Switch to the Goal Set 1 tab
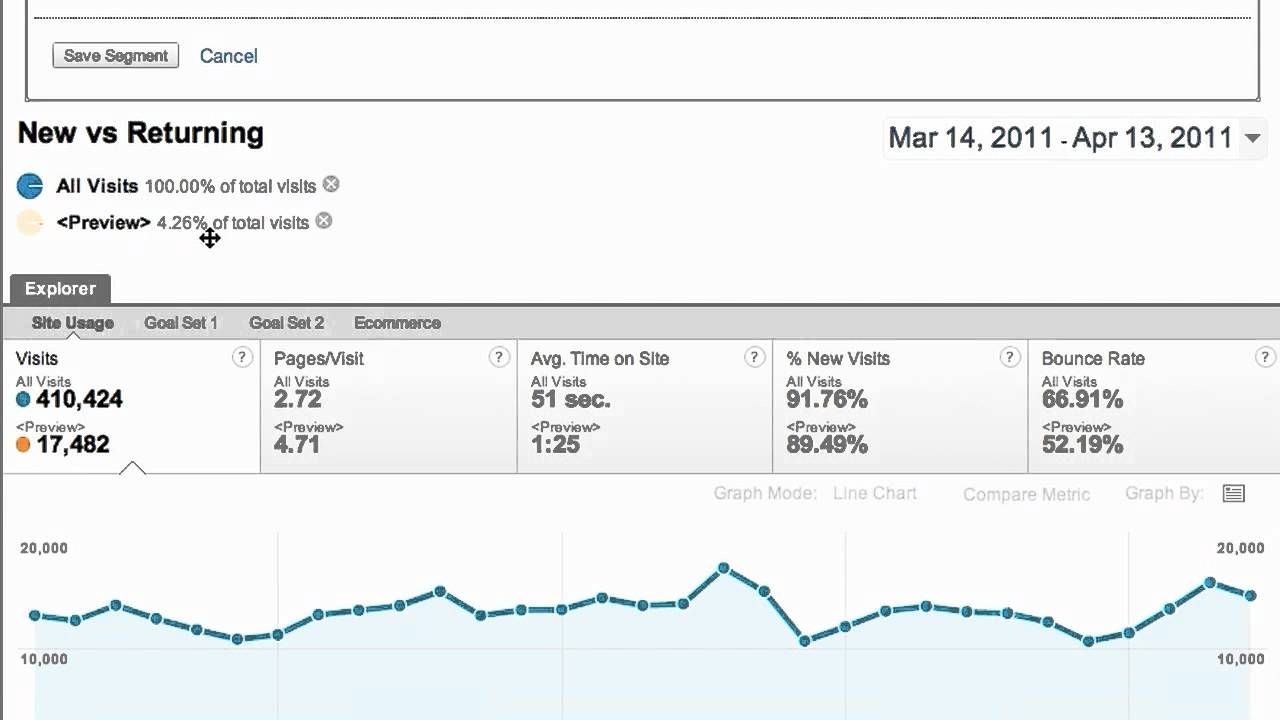 [181, 323]
